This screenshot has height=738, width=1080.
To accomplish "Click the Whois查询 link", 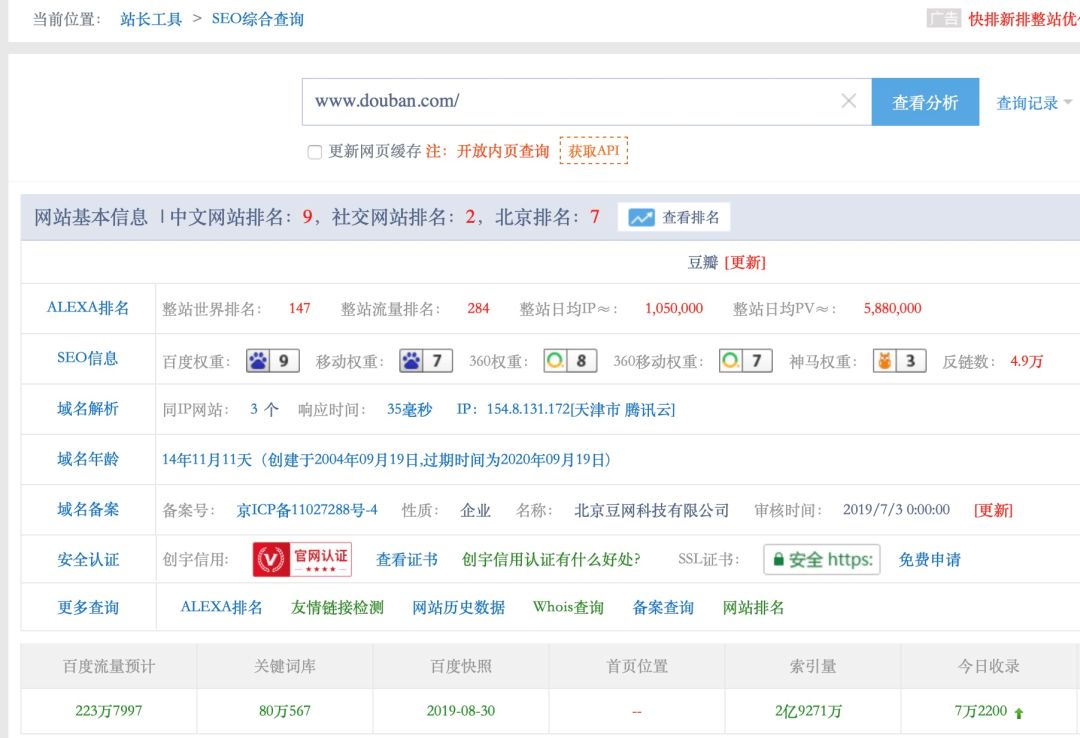I will point(568,607).
